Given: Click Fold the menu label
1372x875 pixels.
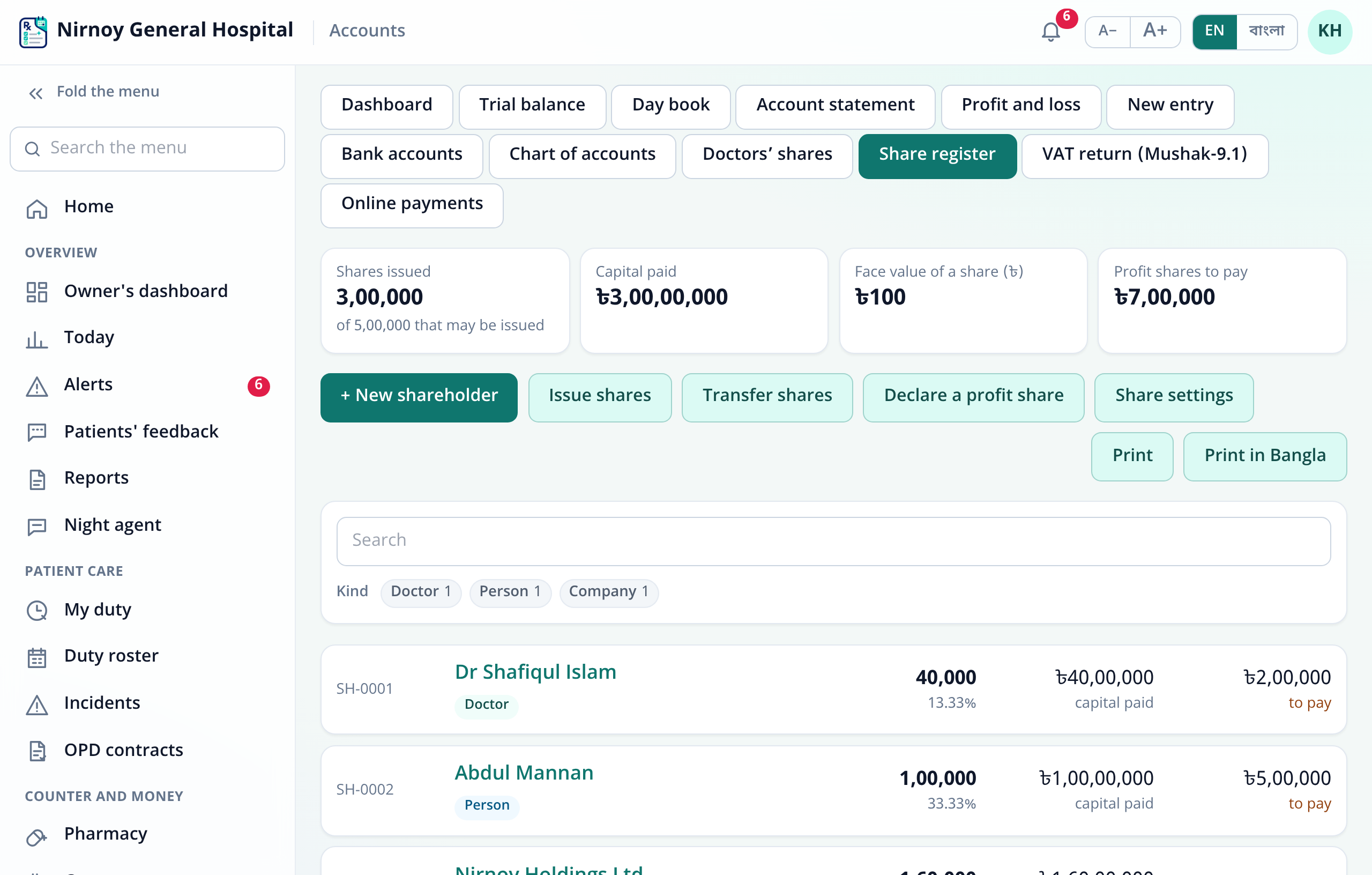Looking at the screenshot, I should click(x=108, y=92).
